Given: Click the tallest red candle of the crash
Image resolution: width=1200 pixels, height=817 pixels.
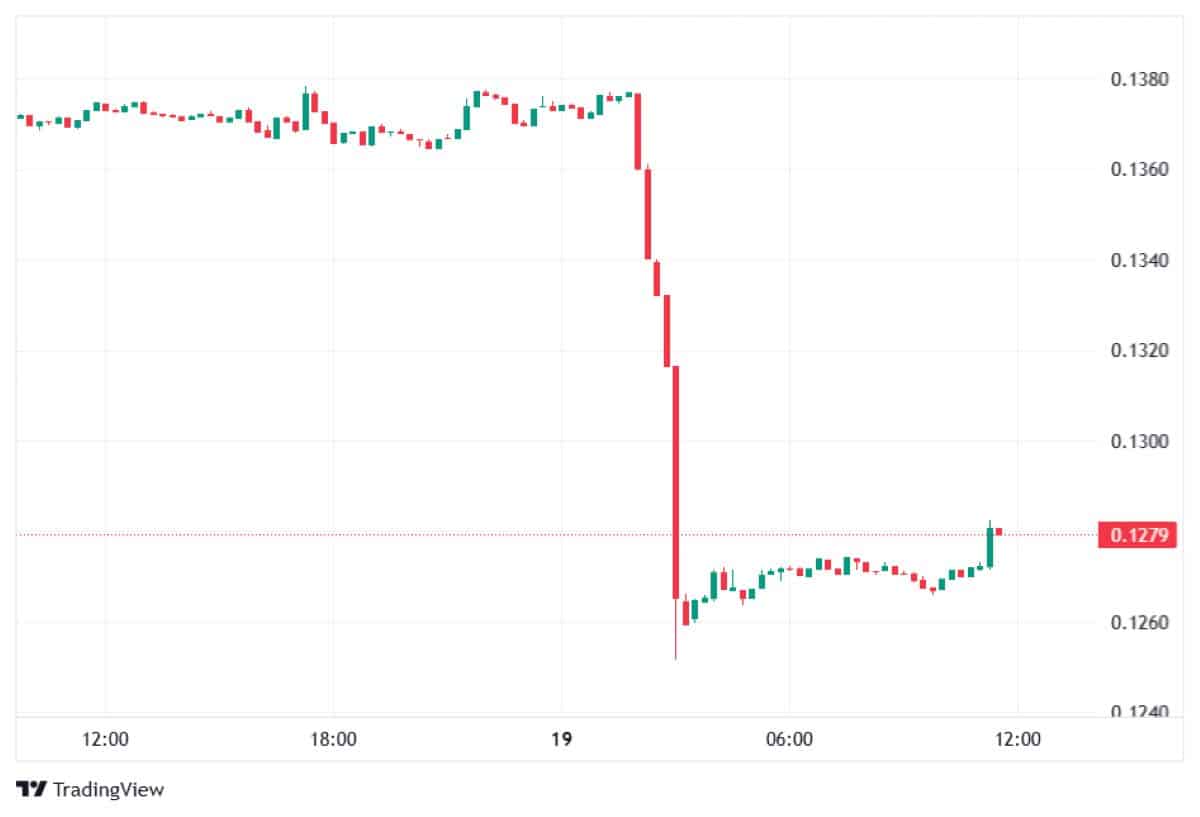Looking at the screenshot, I should tap(676, 480).
